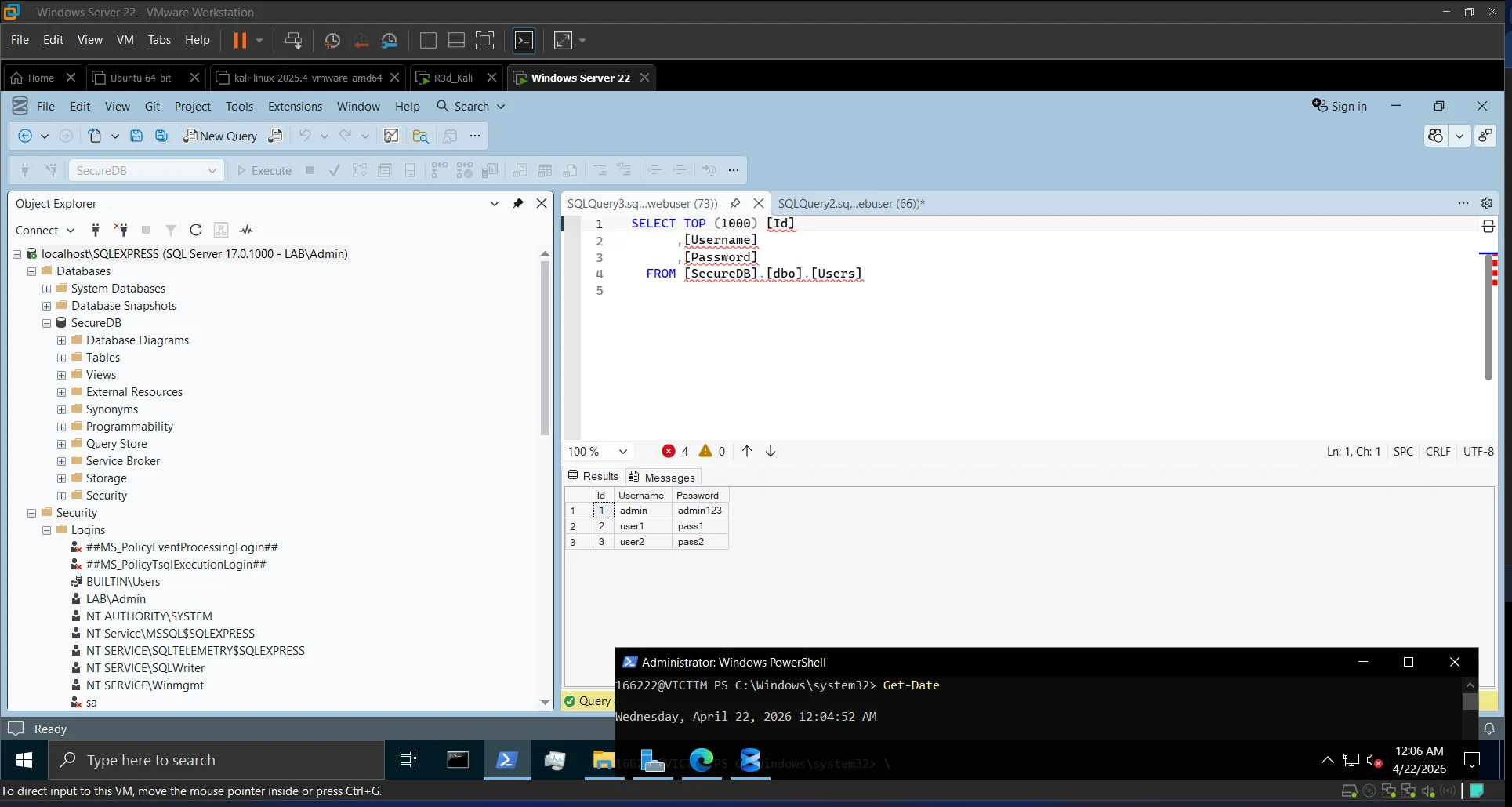Click Activity Monitor icon in Object Explorer
Viewport: 1512px width, 807px height.
point(246,230)
